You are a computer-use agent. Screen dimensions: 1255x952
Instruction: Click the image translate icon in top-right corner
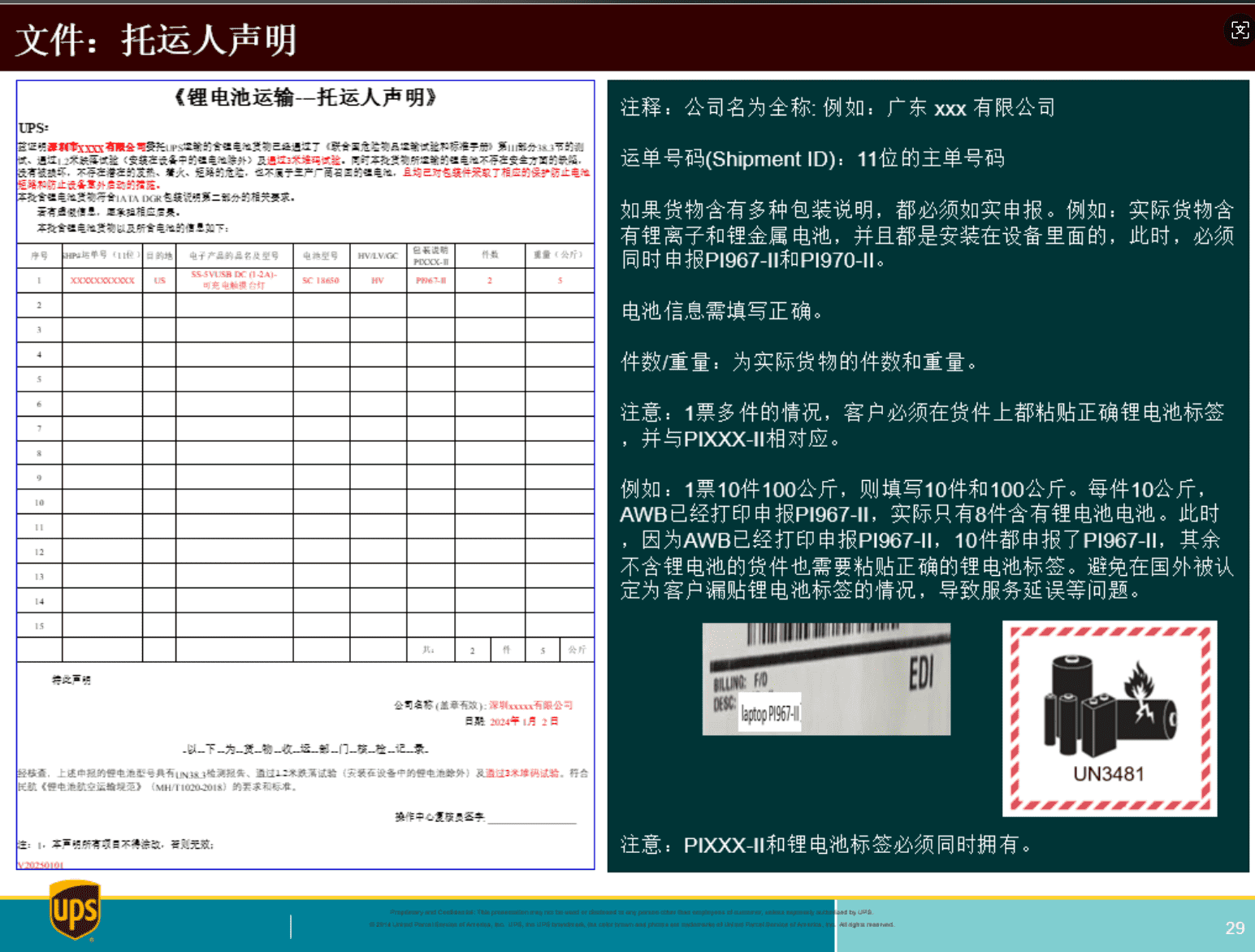(x=1240, y=31)
